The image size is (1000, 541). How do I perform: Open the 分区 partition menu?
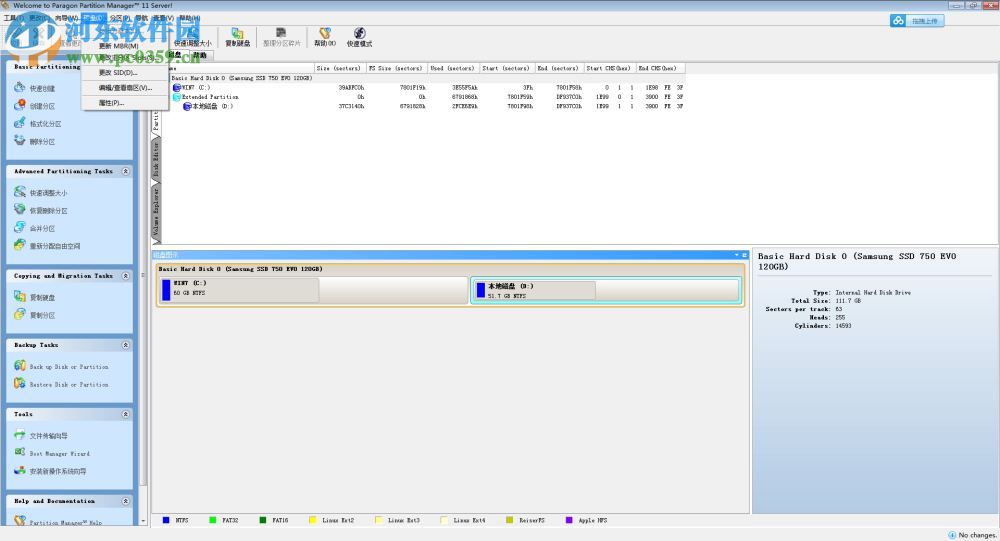pos(119,18)
